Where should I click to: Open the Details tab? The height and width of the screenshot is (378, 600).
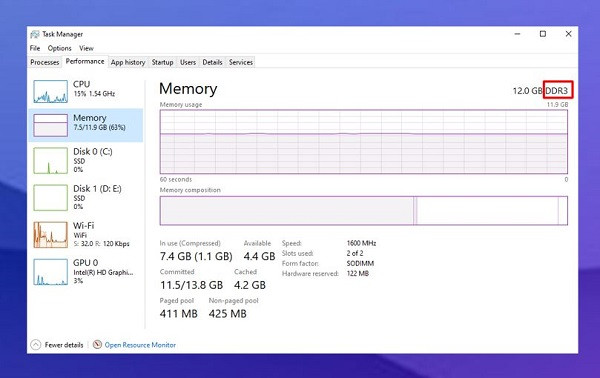[212, 62]
